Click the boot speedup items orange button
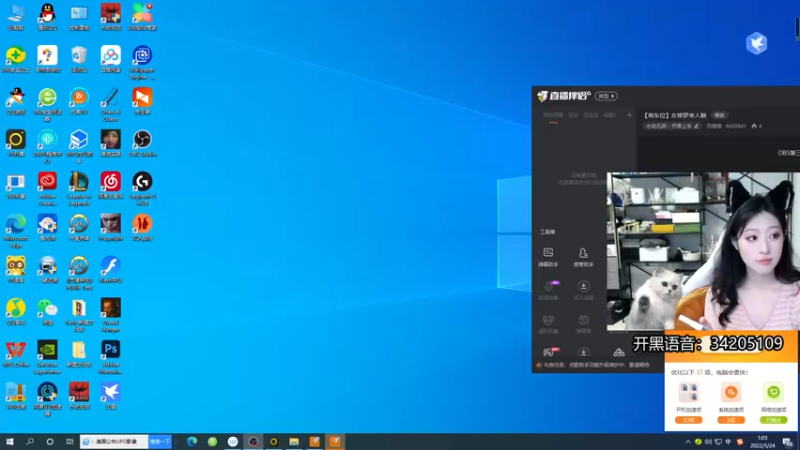The width and height of the screenshot is (800, 450). click(x=688, y=420)
